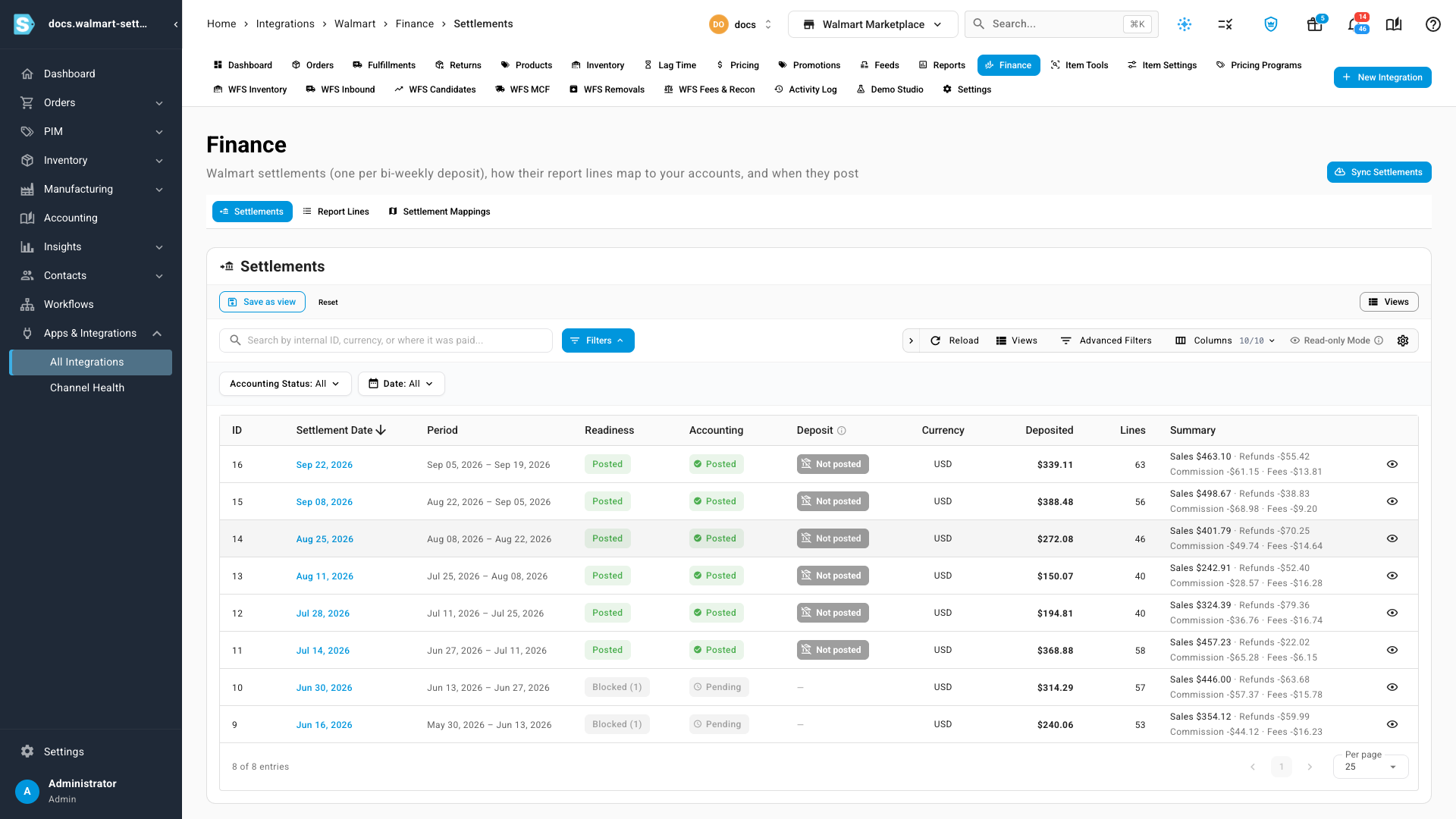Click the blue Filters button
This screenshot has height=819, width=1456.
coord(598,340)
